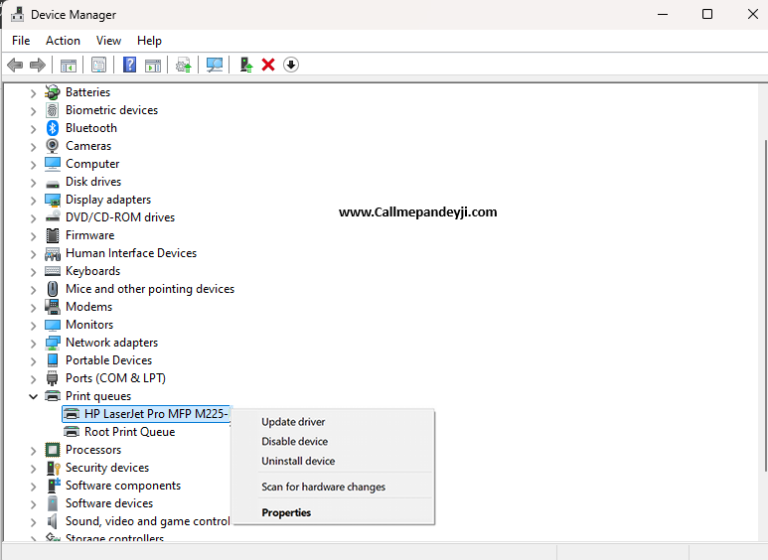Click the Cameras webcam icon
The image size is (768, 560).
click(x=52, y=146)
